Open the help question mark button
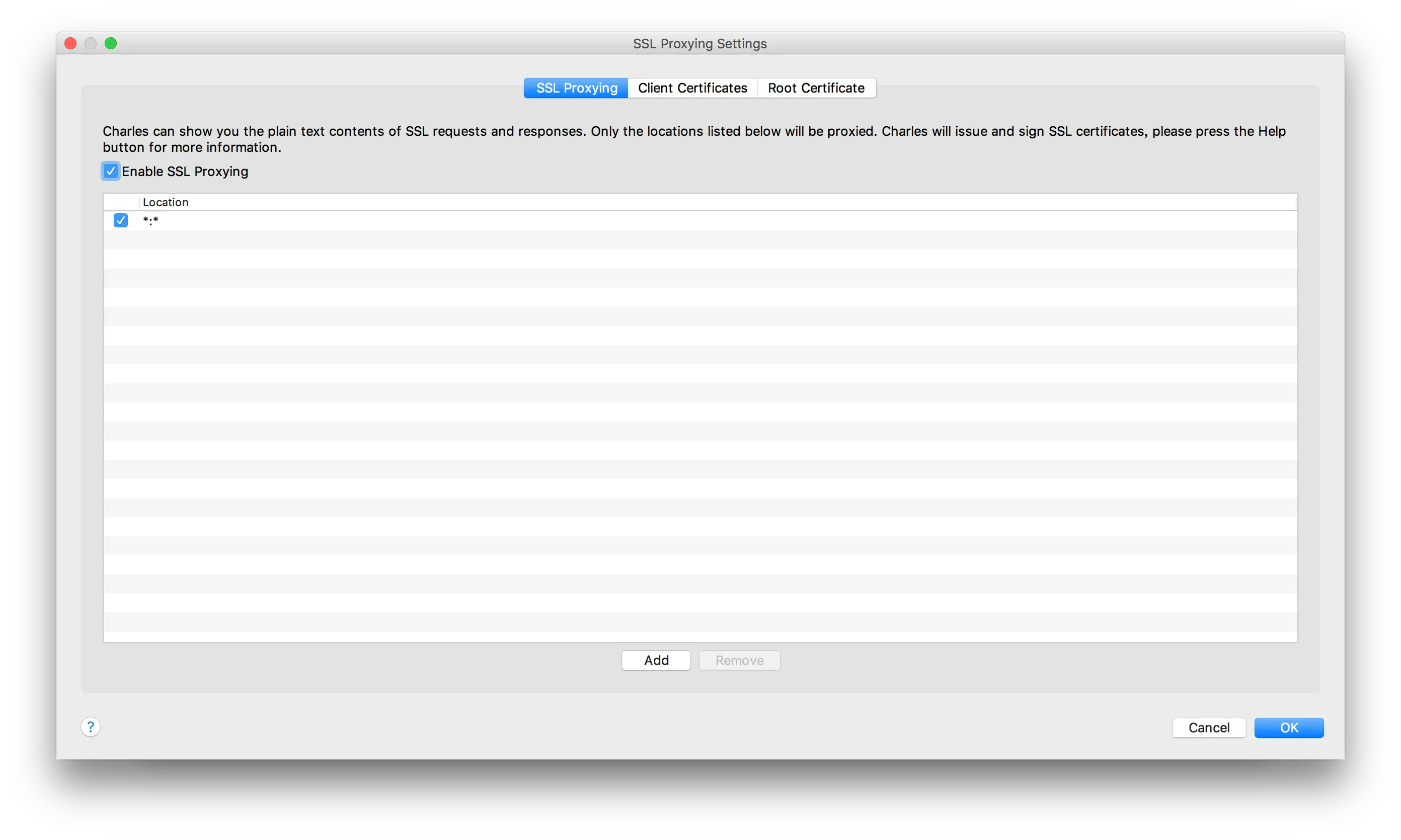Image resolution: width=1401 pixels, height=840 pixels. coord(91,727)
